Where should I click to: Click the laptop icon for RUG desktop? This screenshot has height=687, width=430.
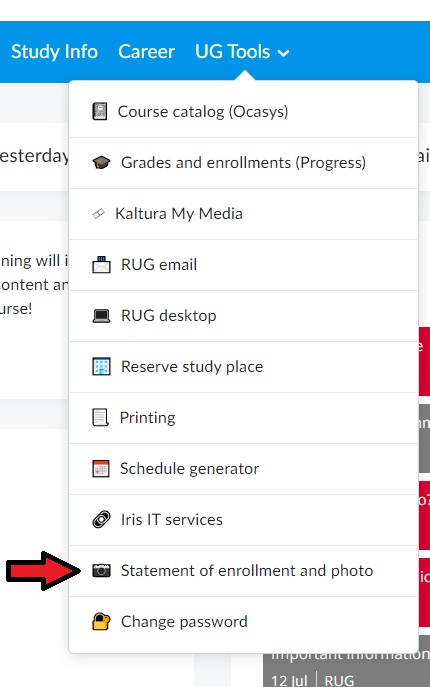[101, 315]
